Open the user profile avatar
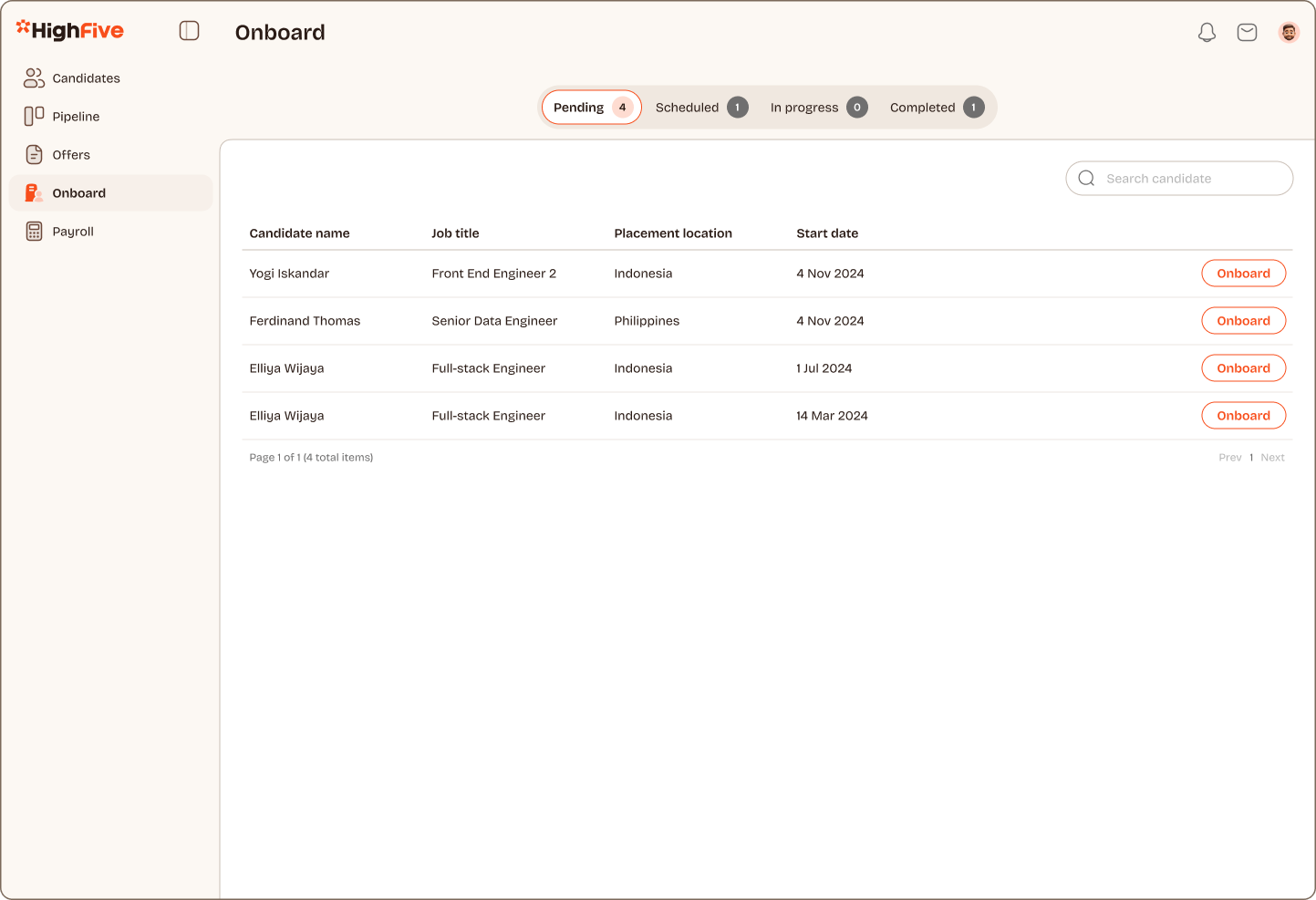1316x900 pixels. pyautogui.click(x=1288, y=33)
